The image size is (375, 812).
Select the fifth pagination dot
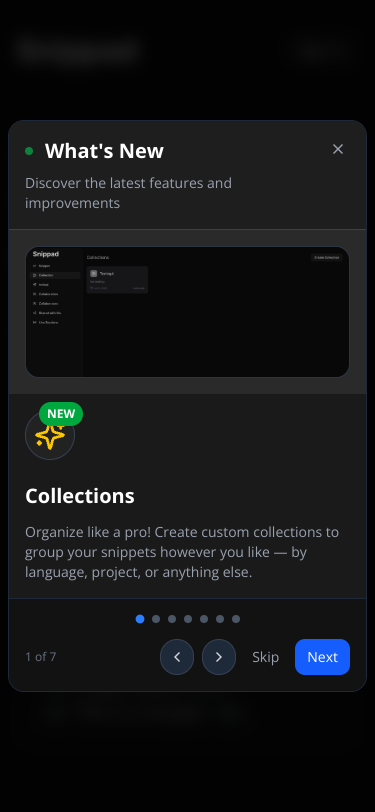(204, 619)
